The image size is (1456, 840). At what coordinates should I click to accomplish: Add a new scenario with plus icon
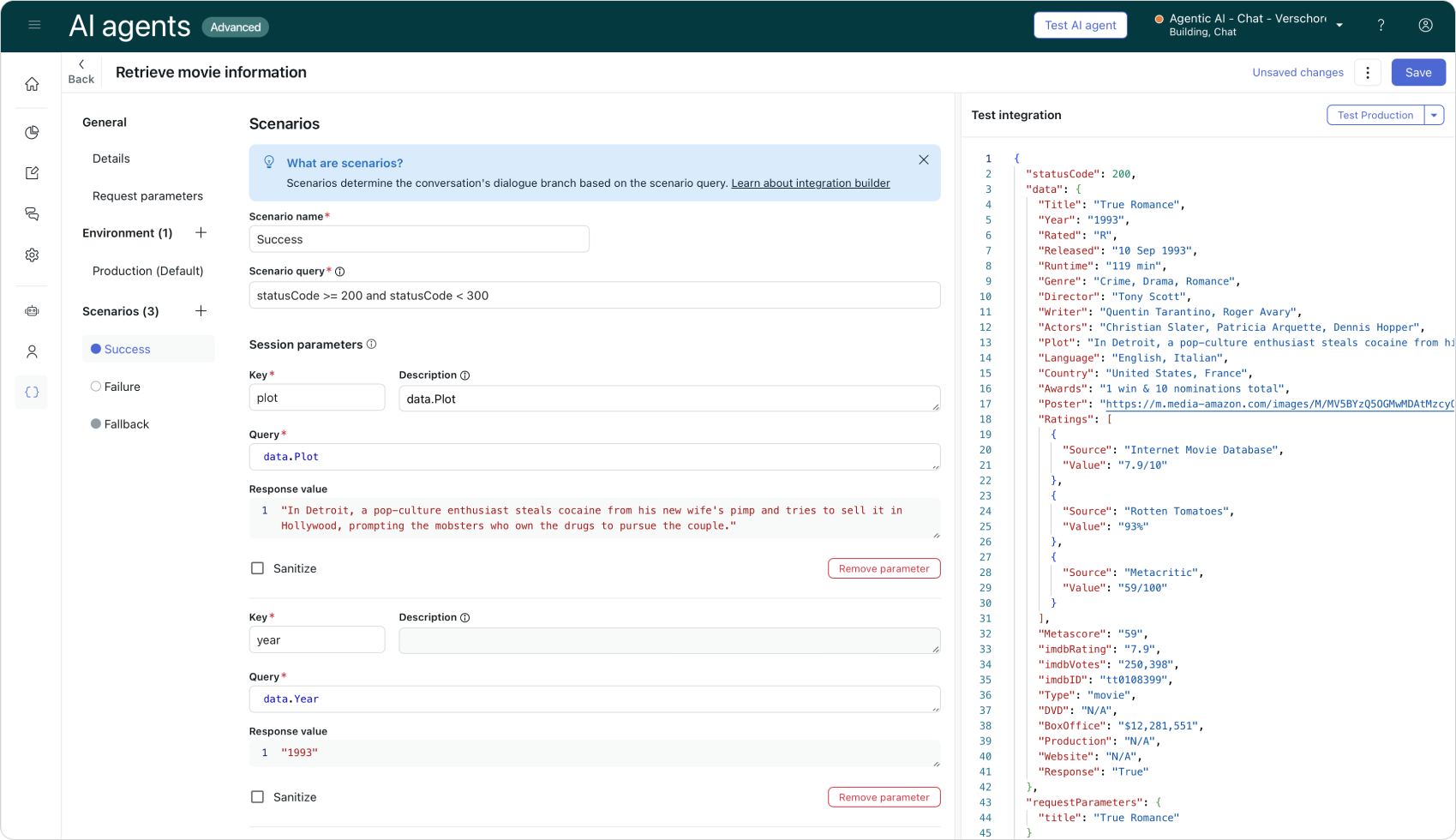coord(201,311)
